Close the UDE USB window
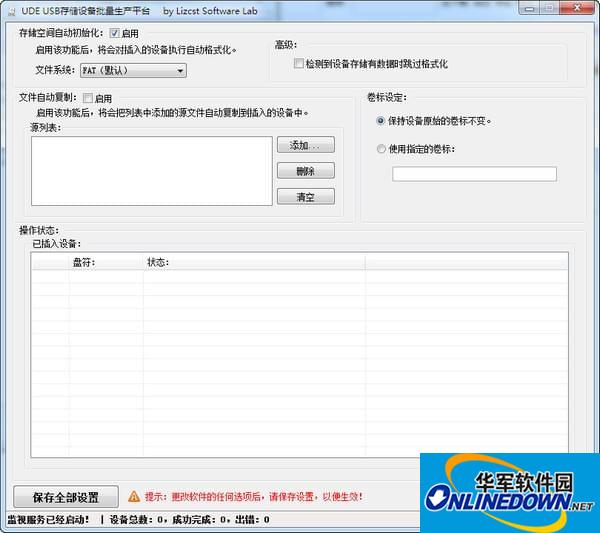Screen dimensions: 600x533 [x=578, y=8]
